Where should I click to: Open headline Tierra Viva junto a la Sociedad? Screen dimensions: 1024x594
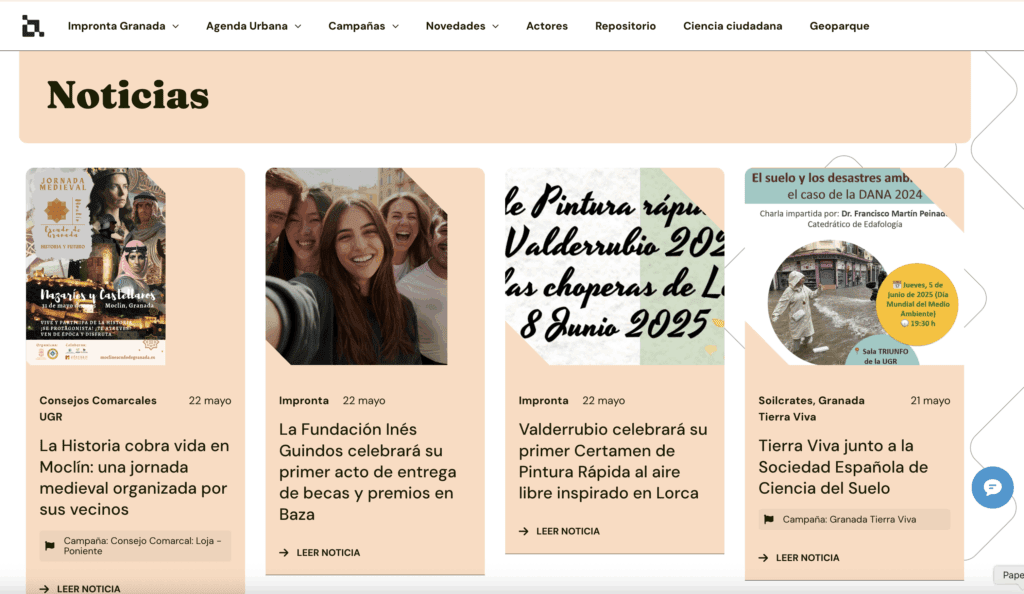(x=843, y=467)
